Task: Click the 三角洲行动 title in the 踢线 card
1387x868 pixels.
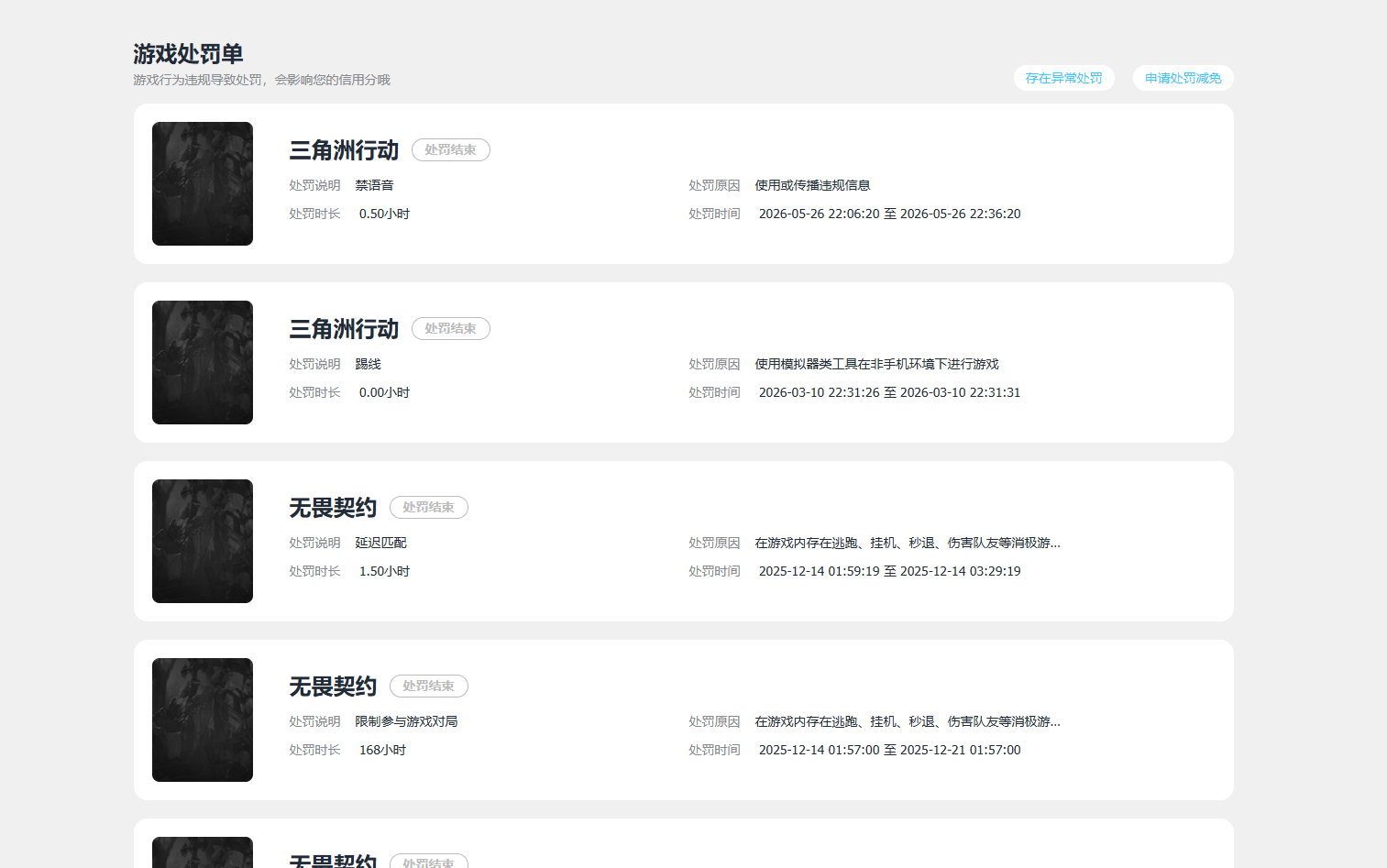Action: [x=344, y=329]
